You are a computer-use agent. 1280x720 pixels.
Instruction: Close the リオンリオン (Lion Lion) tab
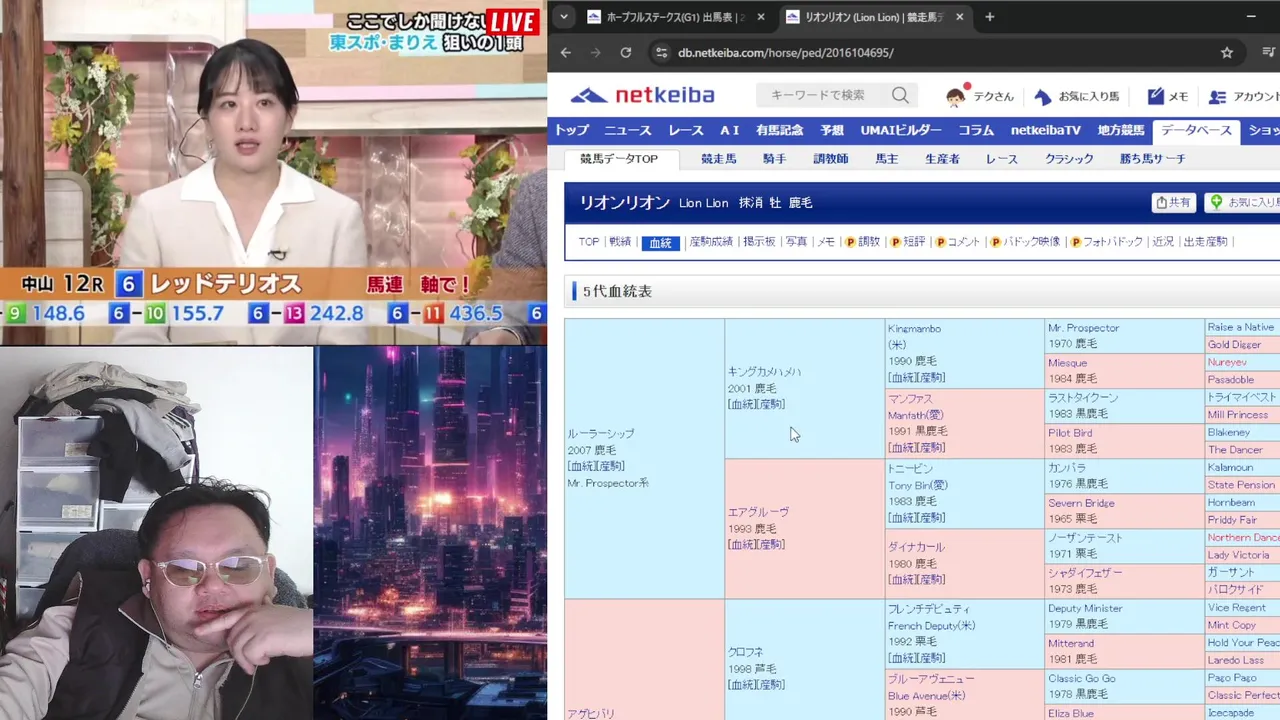960,17
